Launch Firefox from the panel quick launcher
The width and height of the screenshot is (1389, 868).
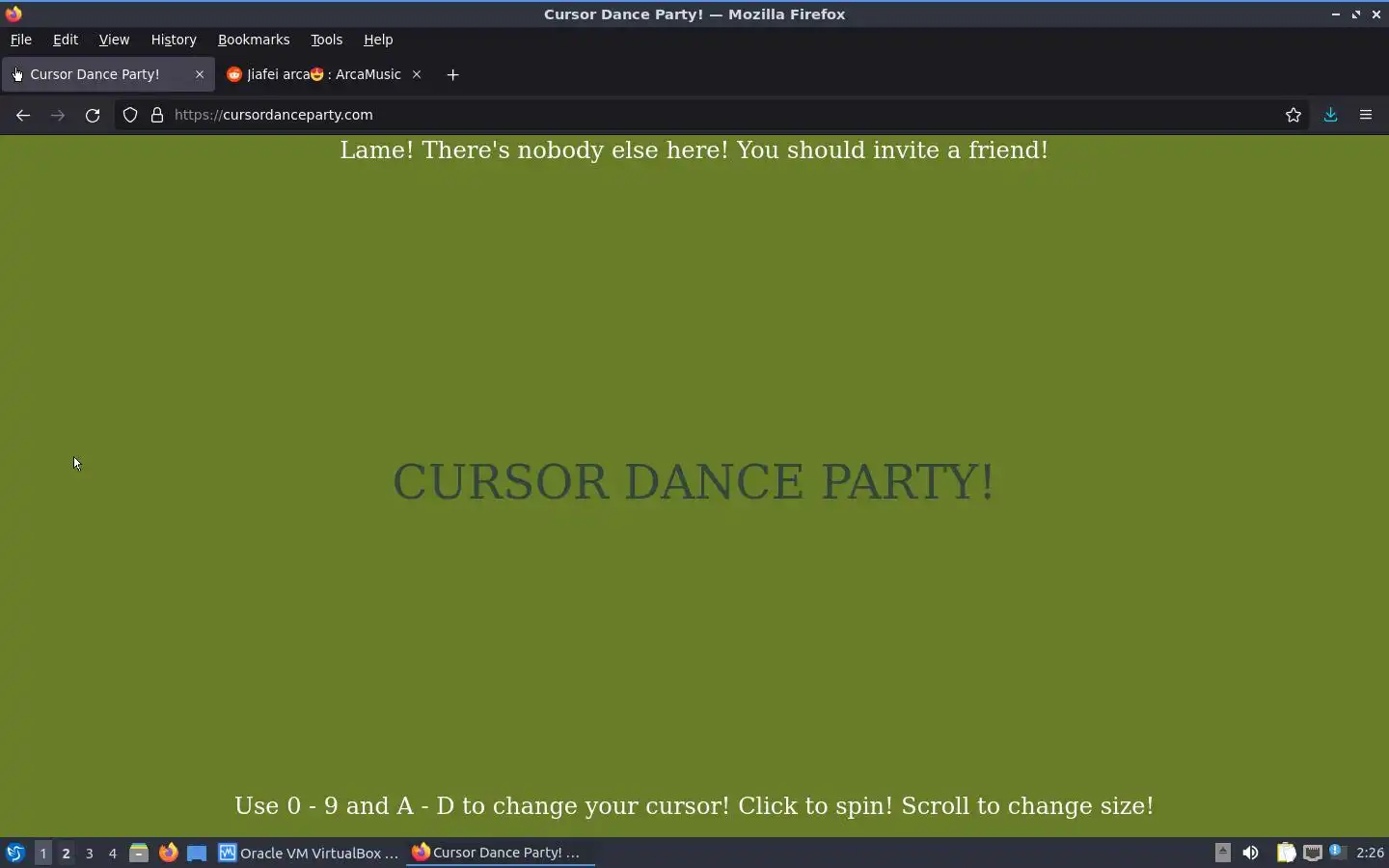coord(169,853)
